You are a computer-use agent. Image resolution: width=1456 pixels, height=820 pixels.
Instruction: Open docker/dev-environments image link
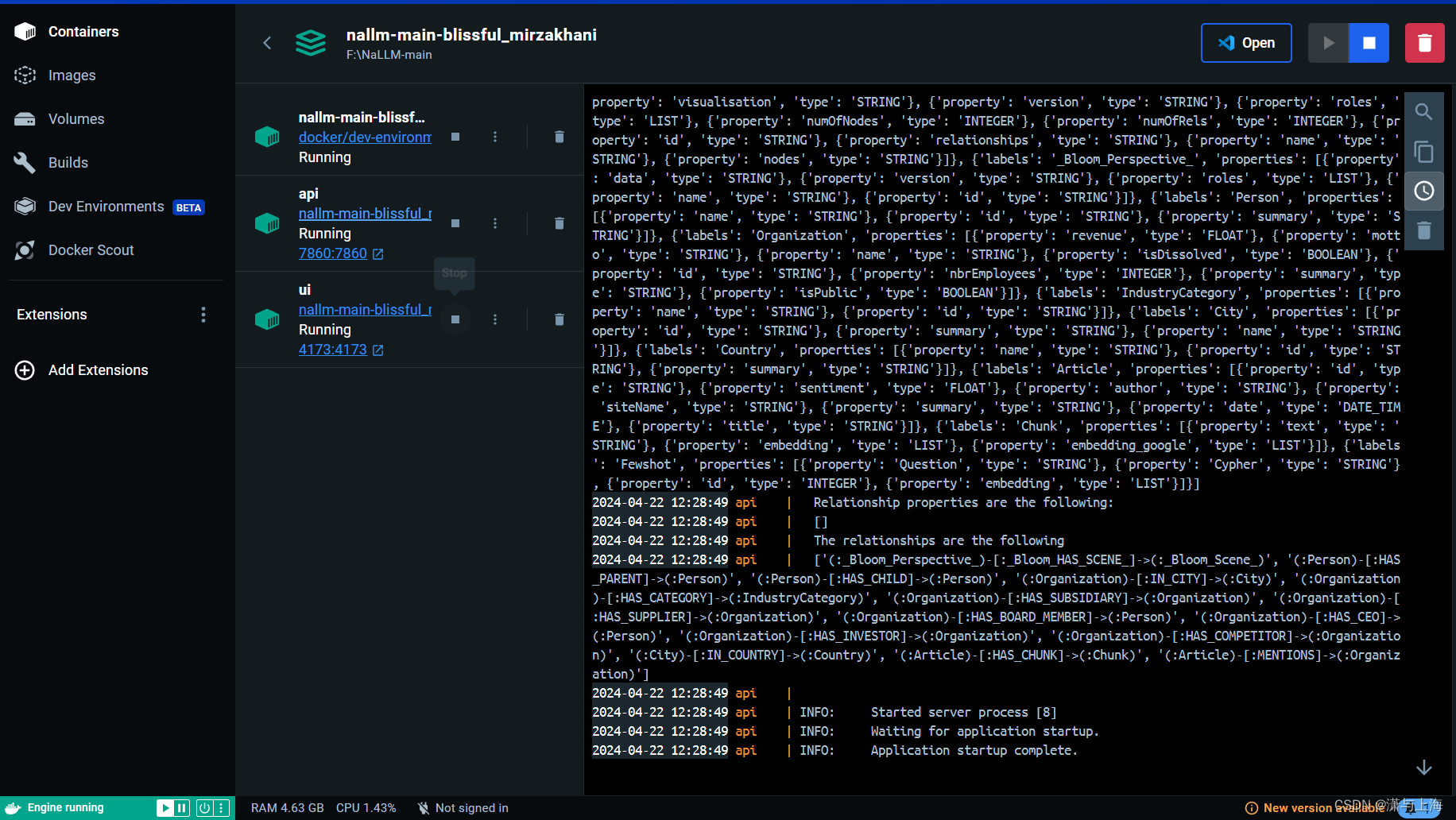click(x=365, y=137)
